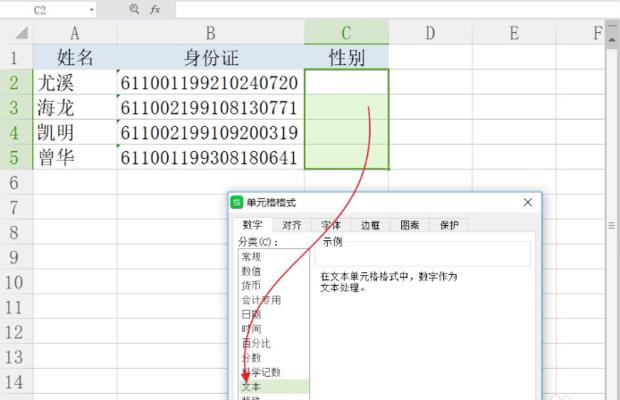The height and width of the screenshot is (400, 620).
Task: Select 文本 in the category list
Action: (x=251, y=385)
